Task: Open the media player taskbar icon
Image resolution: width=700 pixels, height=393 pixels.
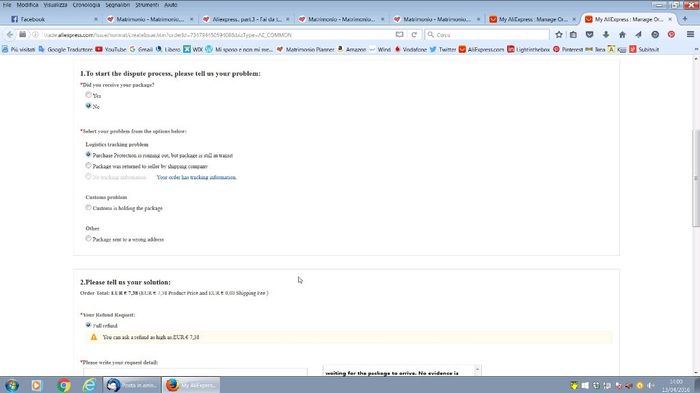Action: point(37,385)
